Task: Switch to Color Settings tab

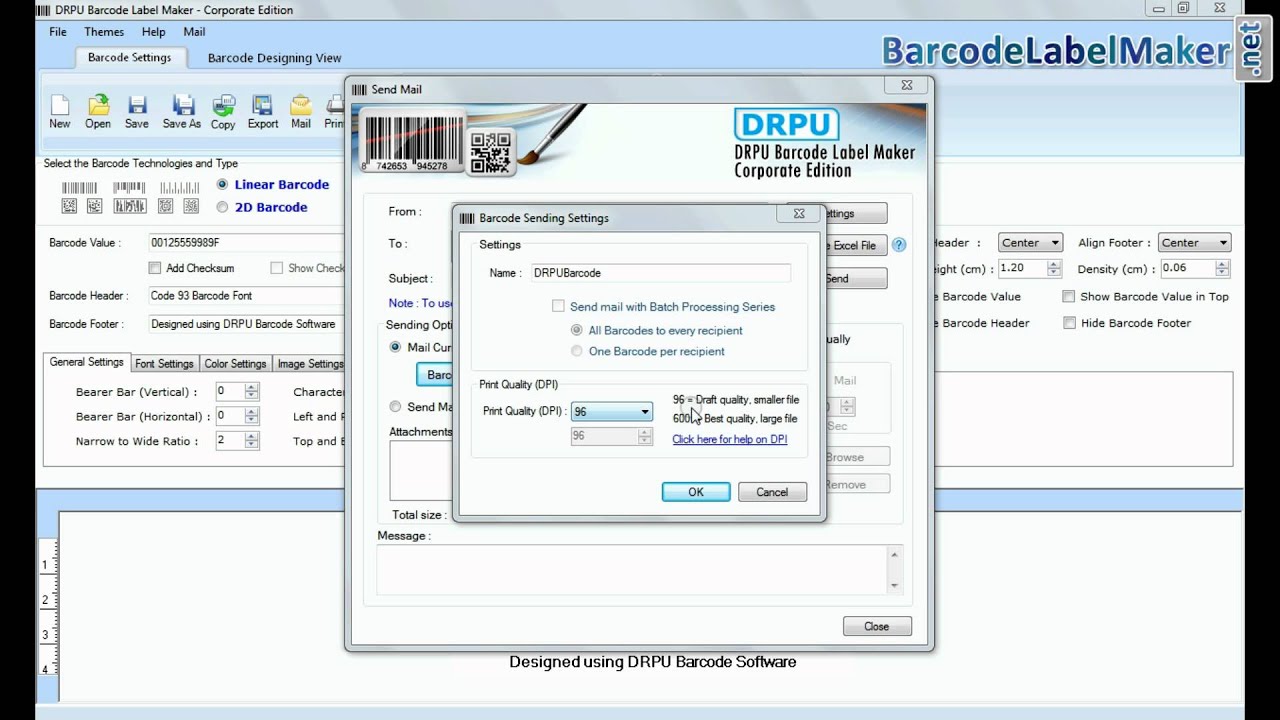Action: pos(235,364)
